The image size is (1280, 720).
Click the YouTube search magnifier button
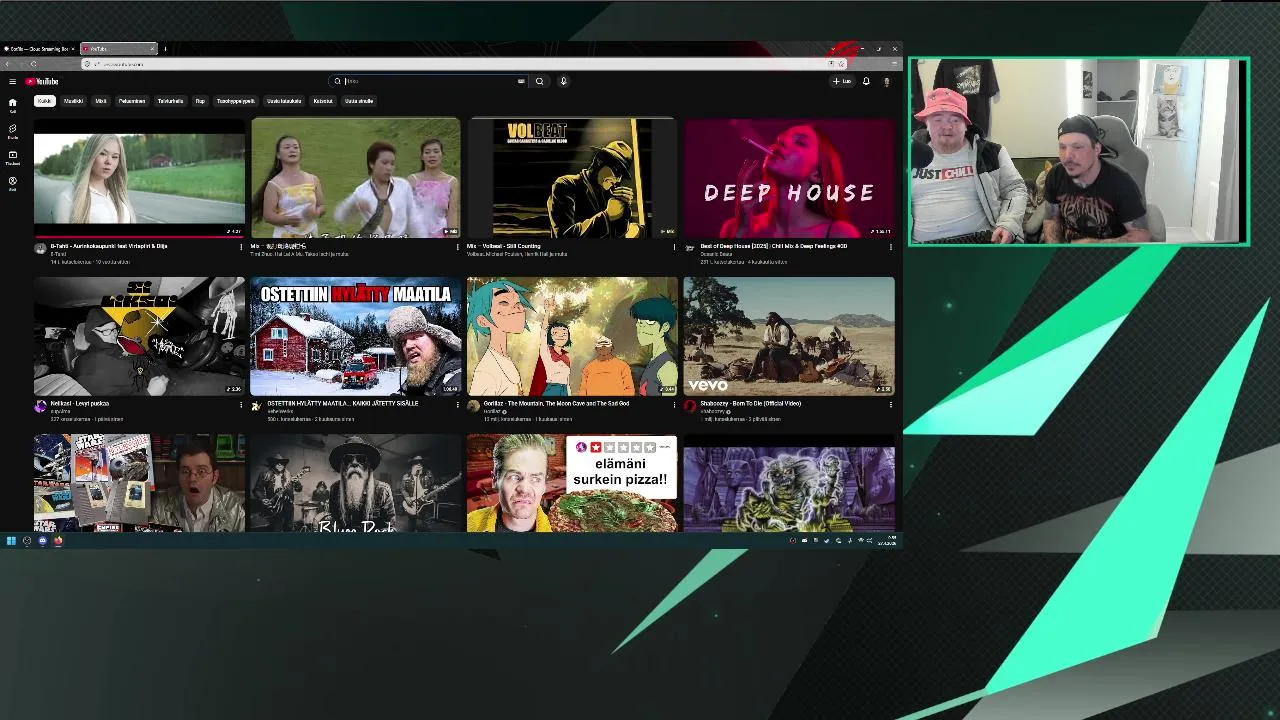[539, 81]
